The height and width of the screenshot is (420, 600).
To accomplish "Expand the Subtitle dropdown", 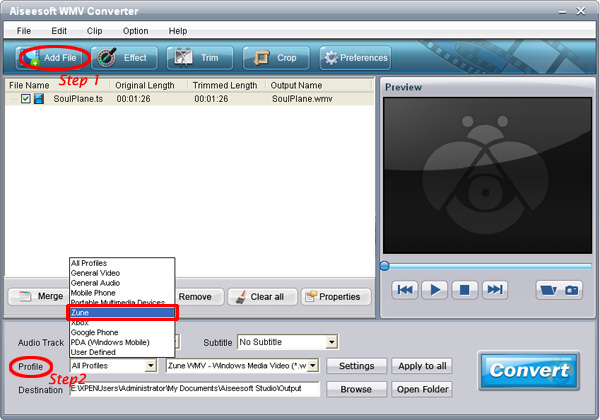I will [x=331, y=343].
